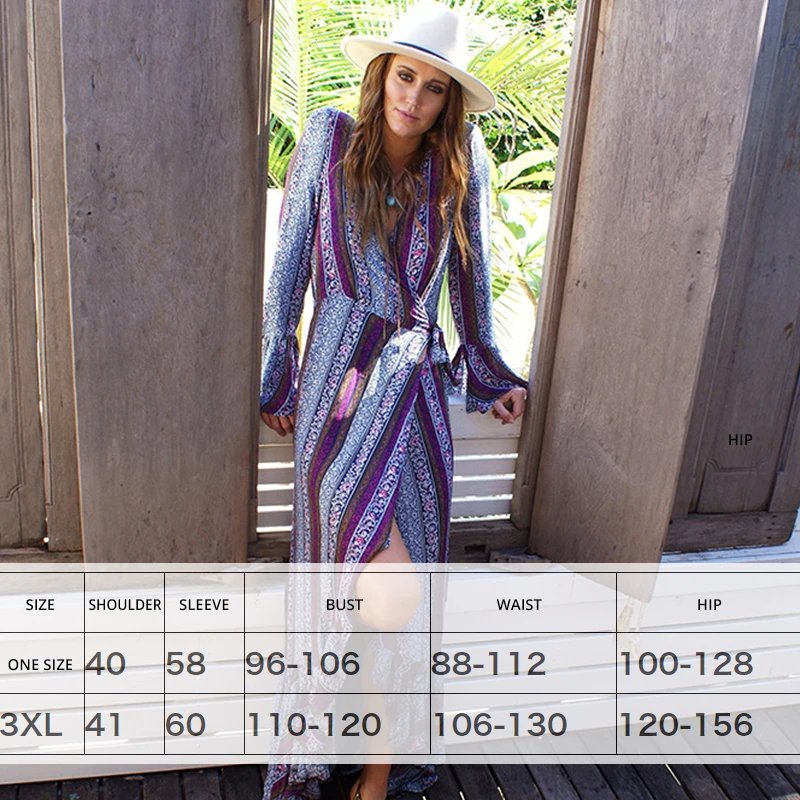This screenshot has width=800, height=800.
Task: Click sleeve value 58
Action: click(186, 664)
